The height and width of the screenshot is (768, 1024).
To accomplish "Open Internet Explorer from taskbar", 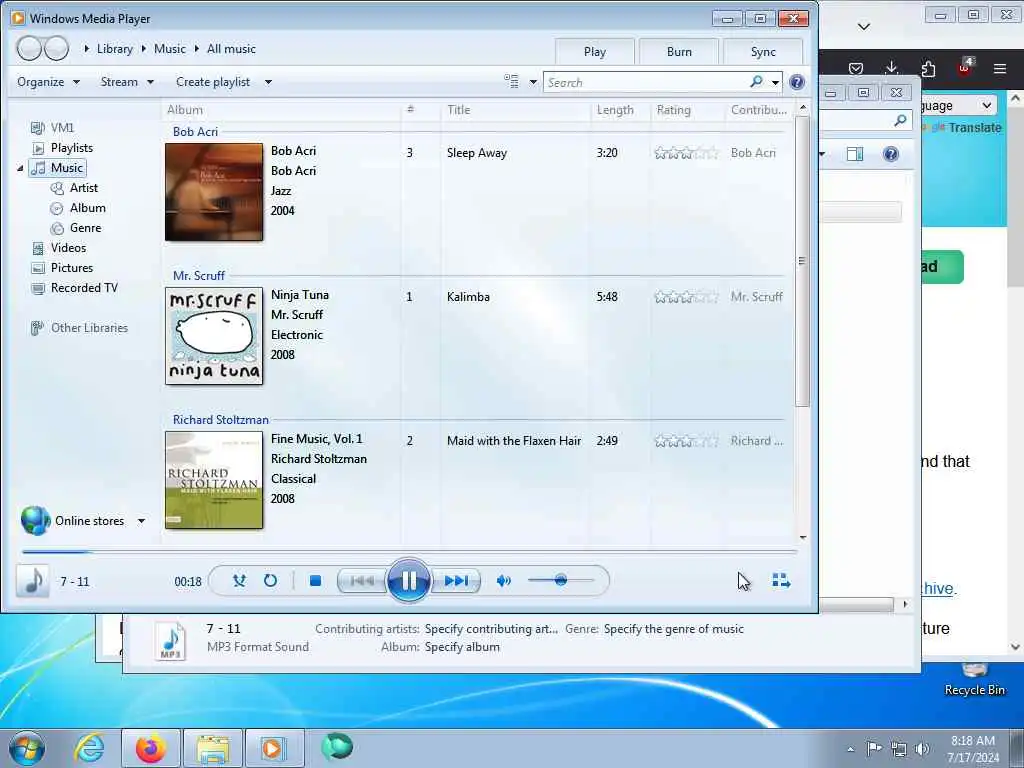I will click(x=89, y=748).
